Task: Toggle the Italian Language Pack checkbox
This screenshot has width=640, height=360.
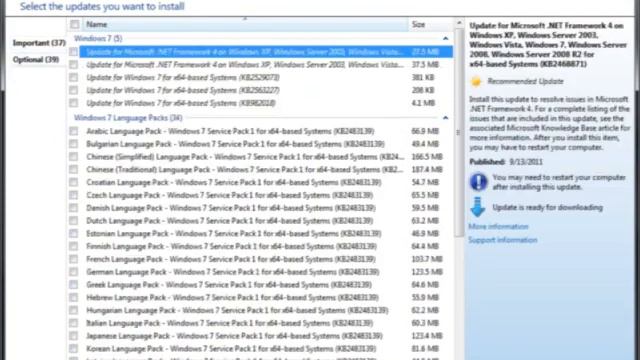Action: [x=73, y=323]
